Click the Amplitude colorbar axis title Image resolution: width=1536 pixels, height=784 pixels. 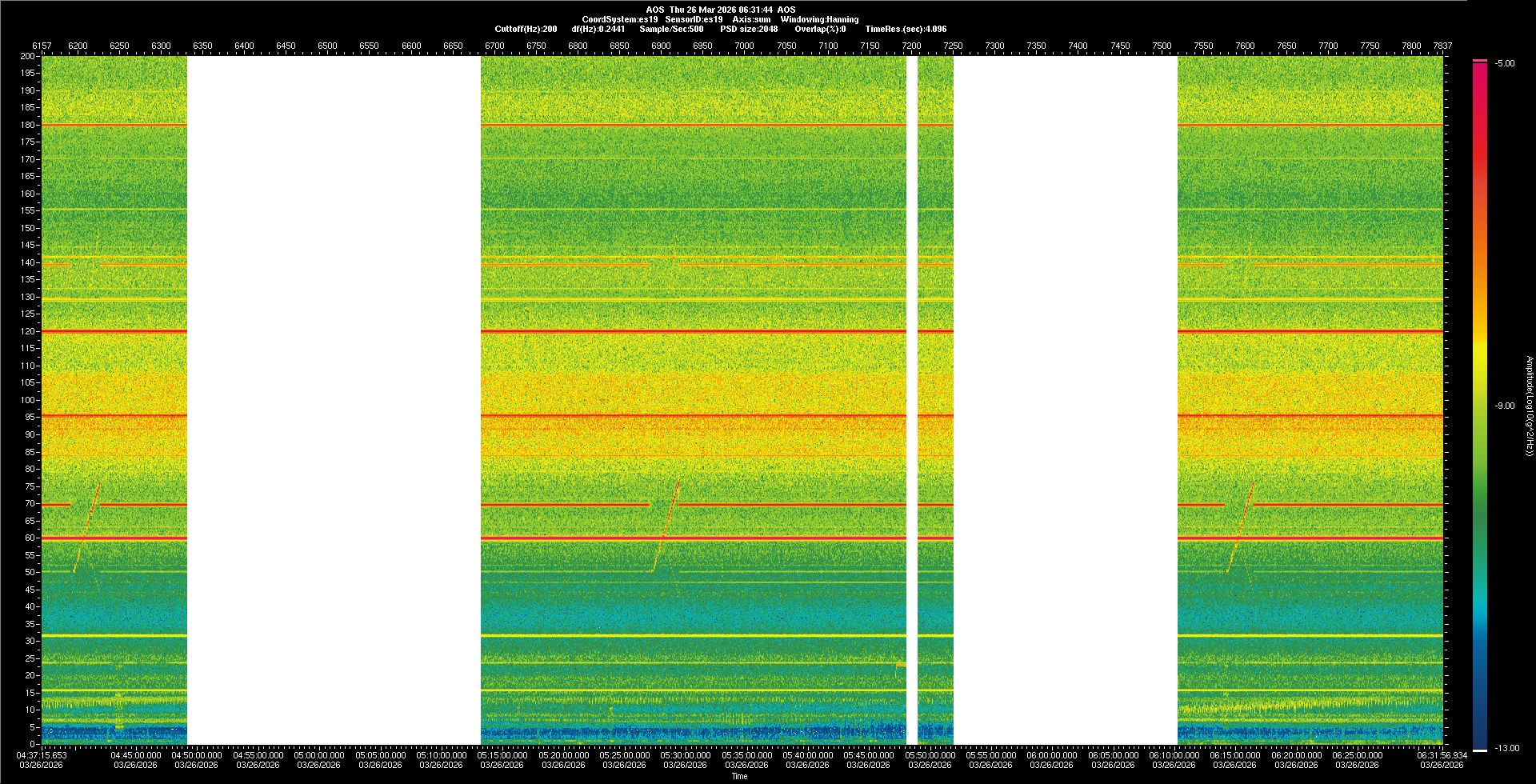point(1528,406)
